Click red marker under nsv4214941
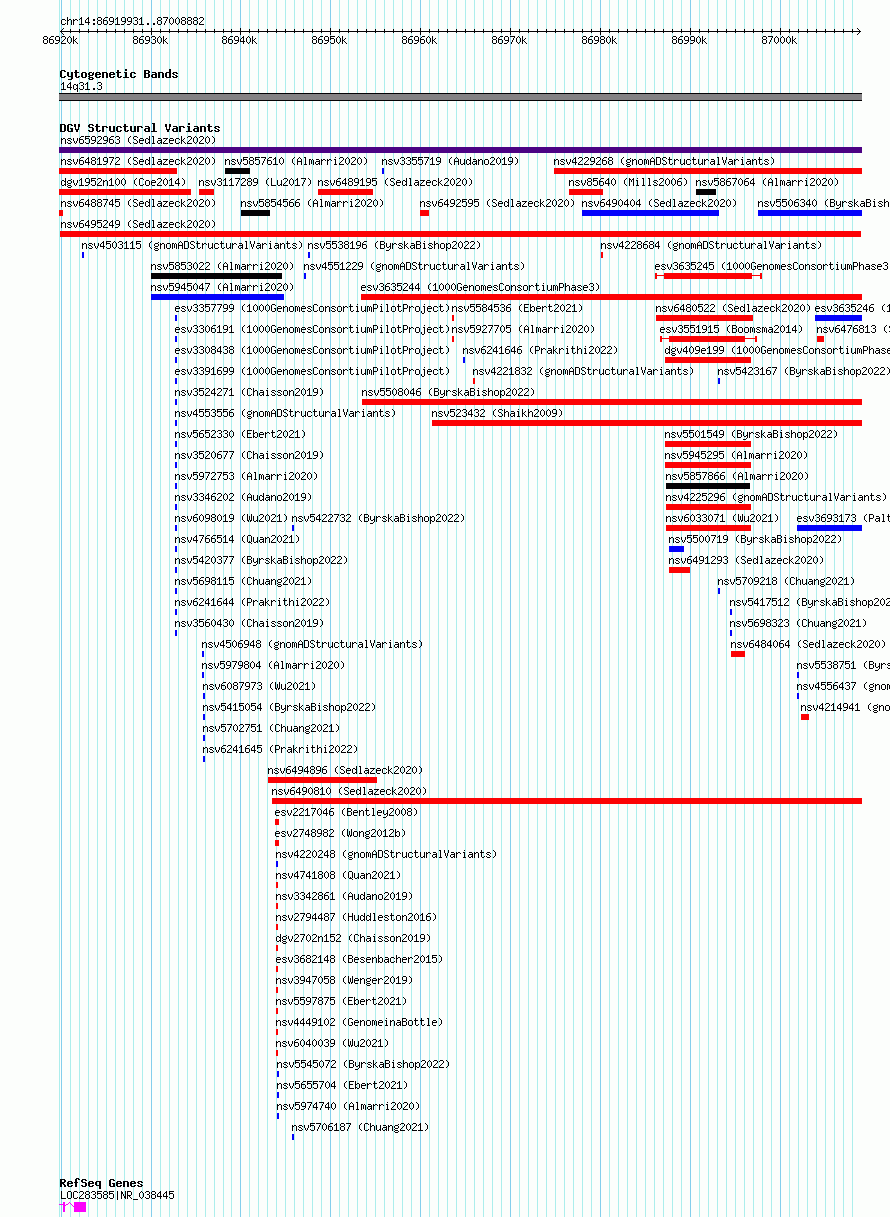Viewport: 890px width, 1217px height. pos(805,717)
